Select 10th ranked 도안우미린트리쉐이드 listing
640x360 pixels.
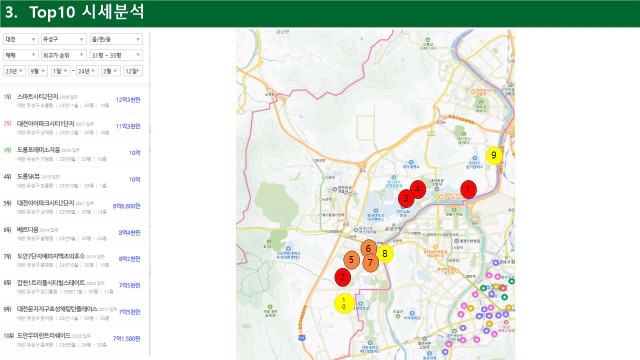click(72, 340)
